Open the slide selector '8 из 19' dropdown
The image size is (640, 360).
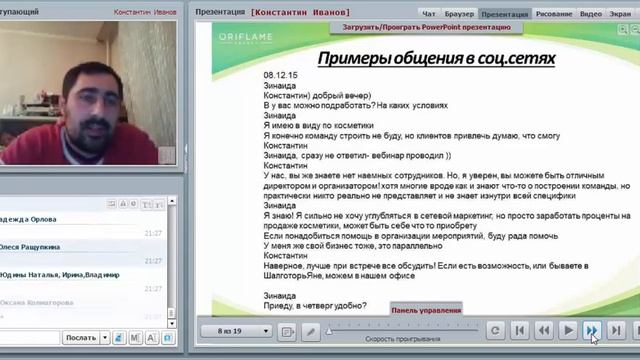pos(236,331)
